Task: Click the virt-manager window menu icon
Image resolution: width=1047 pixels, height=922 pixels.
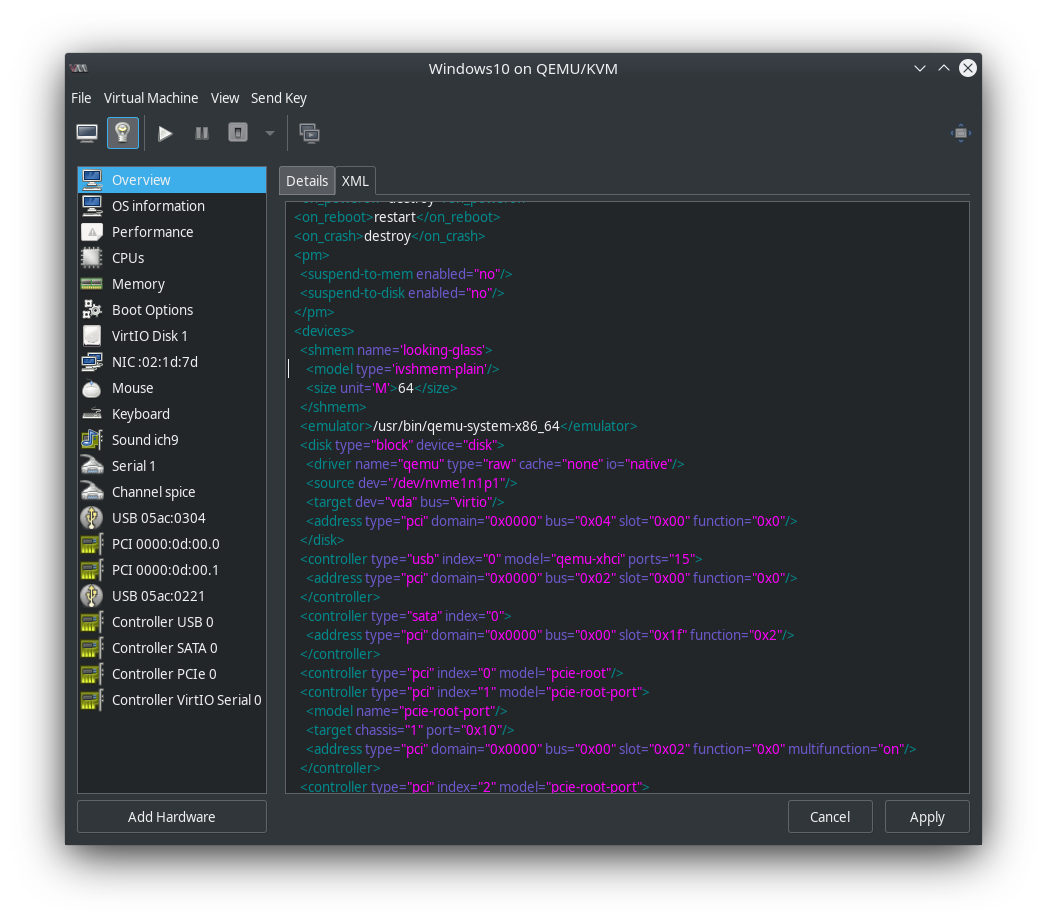Action: point(79,68)
